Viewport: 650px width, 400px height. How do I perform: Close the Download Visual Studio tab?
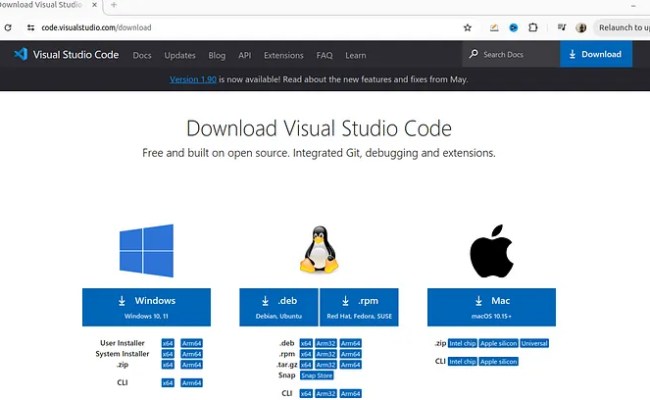point(95,5)
